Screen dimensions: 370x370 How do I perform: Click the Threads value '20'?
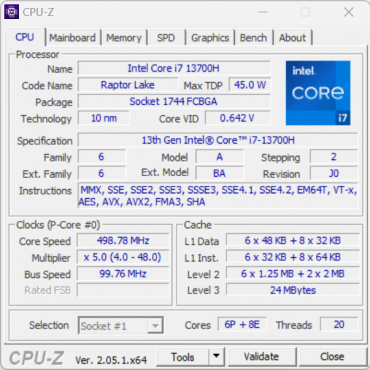point(339,324)
